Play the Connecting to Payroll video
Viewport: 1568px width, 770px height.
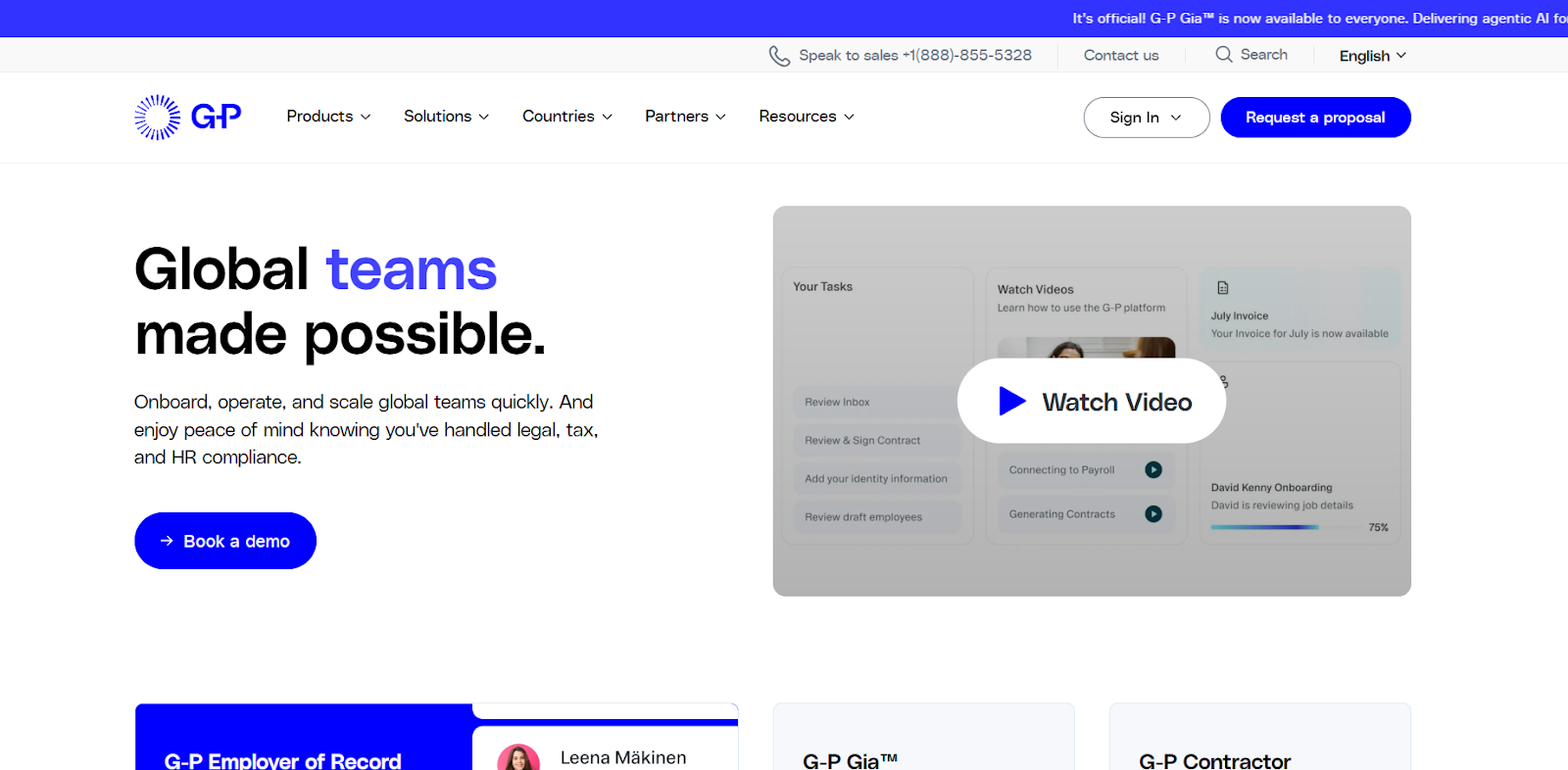(x=1153, y=469)
